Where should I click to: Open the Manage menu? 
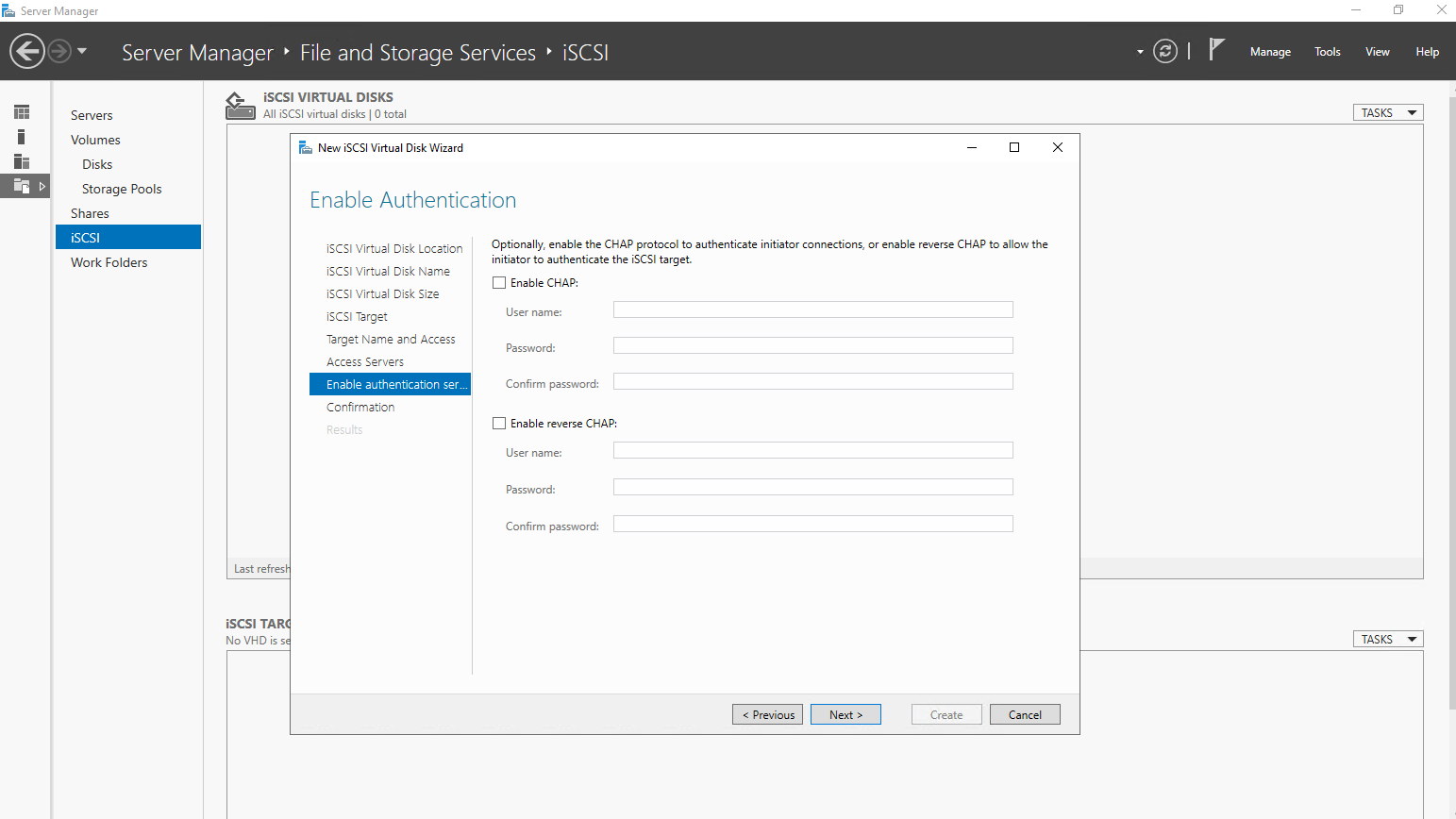click(x=1270, y=52)
